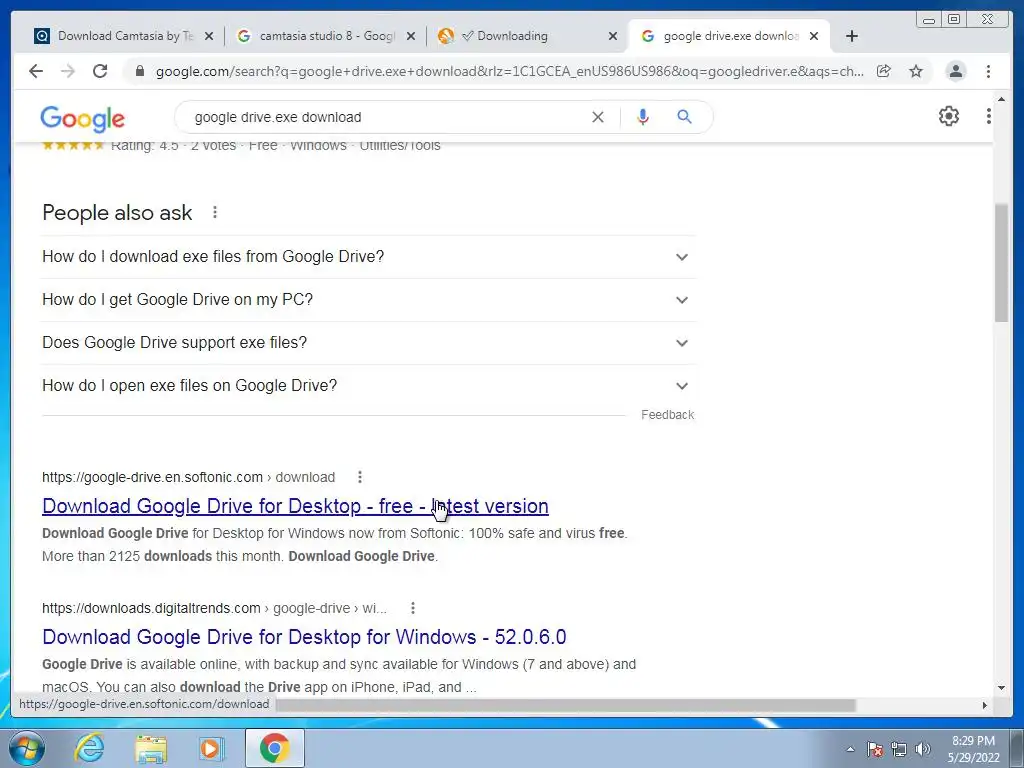Click the Google page's vertical three-dot menu

989,116
